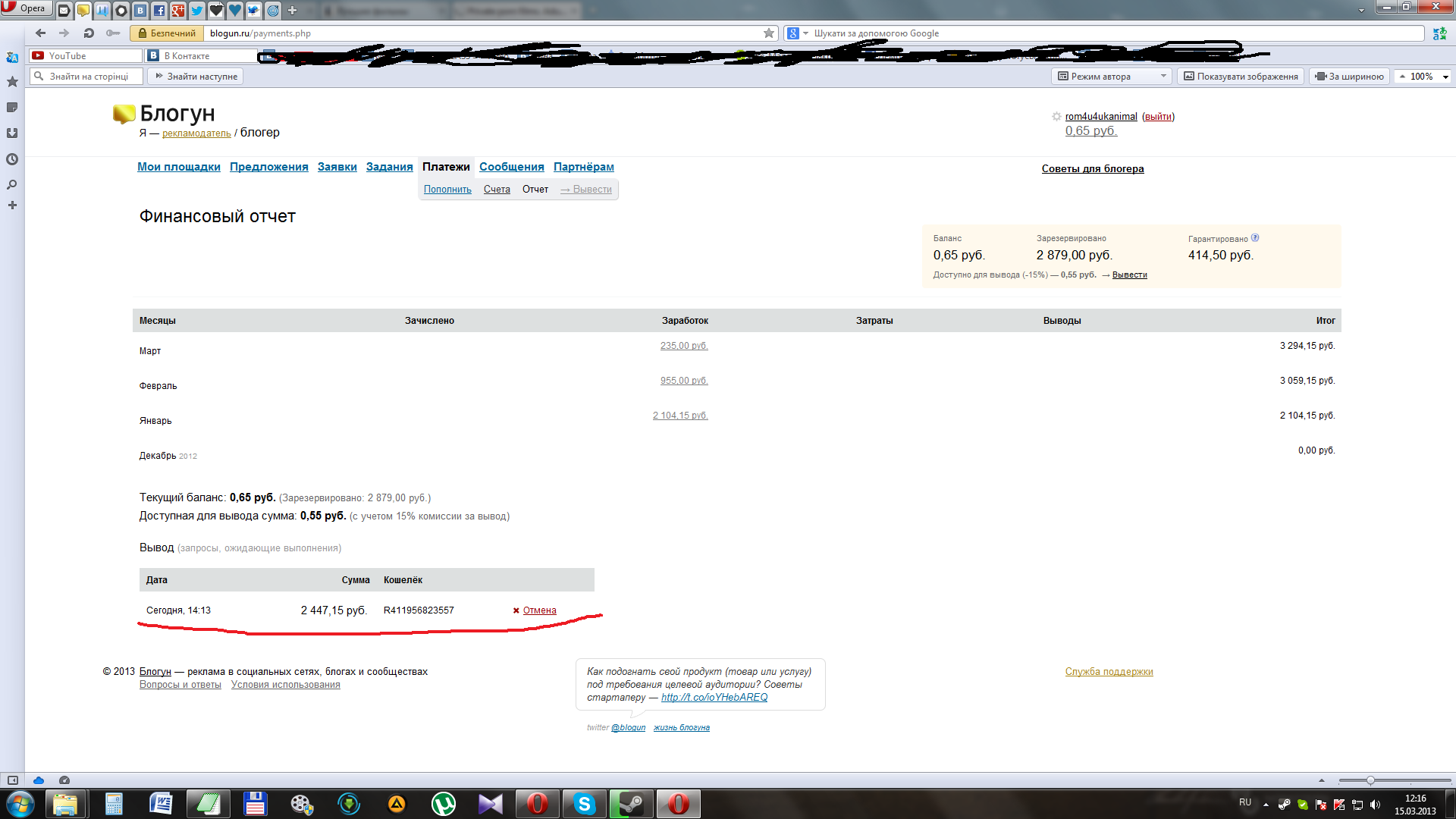Click the Отмена withdrawal cancel link
The height and width of the screenshot is (819, 1456).
tap(539, 610)
